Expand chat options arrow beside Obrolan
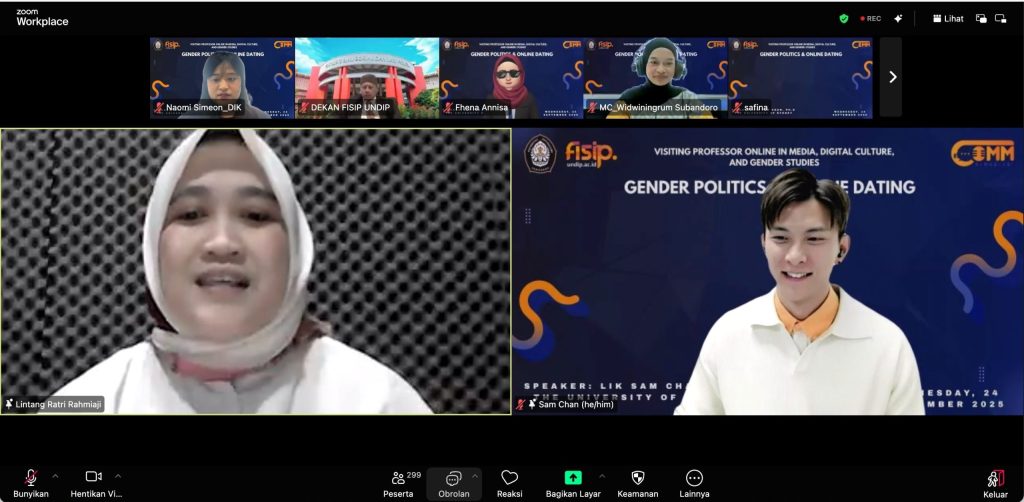The image size is (1024, 502). tap(475, 476)
